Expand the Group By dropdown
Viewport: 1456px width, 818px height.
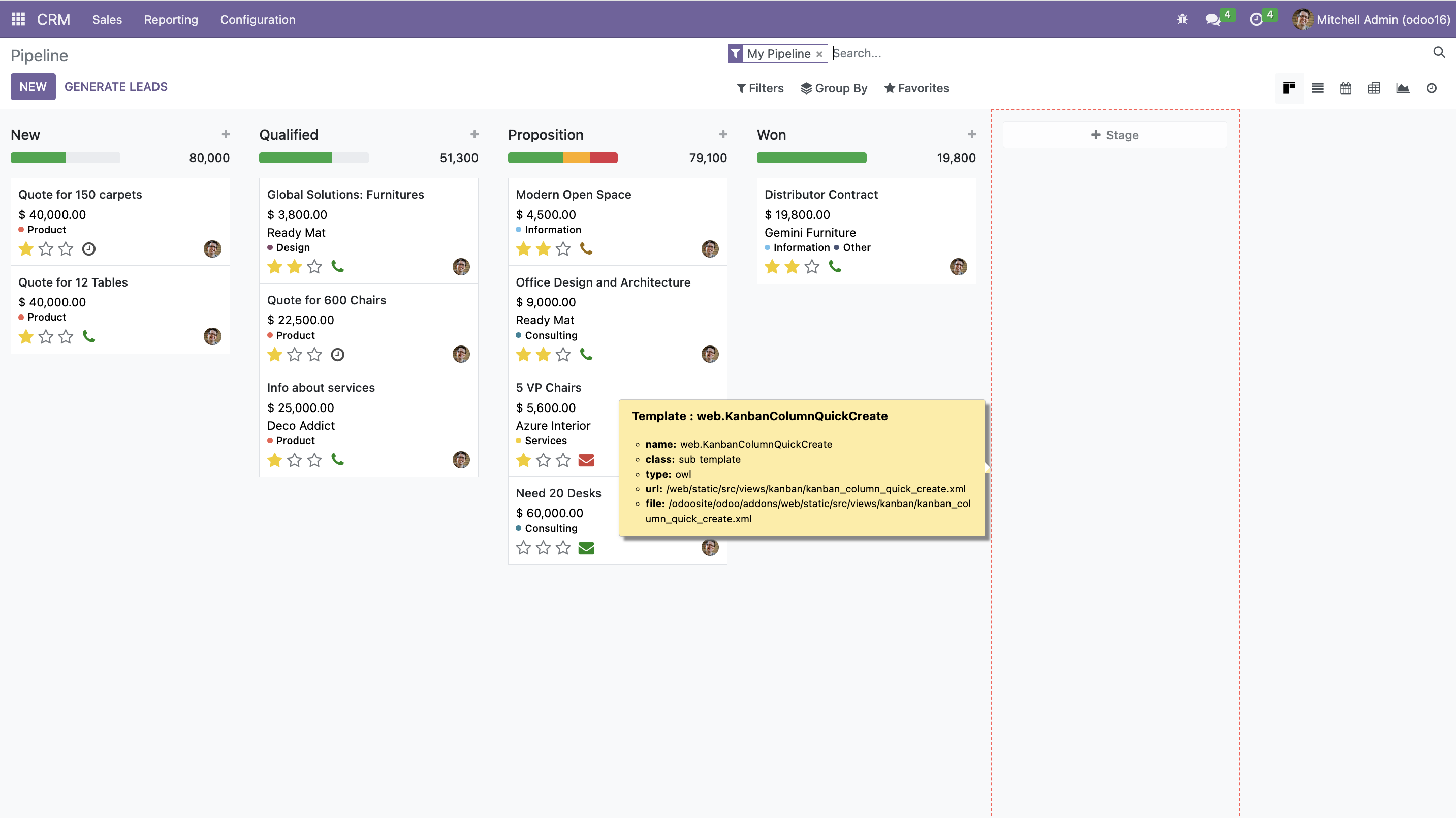click(834, 88)
